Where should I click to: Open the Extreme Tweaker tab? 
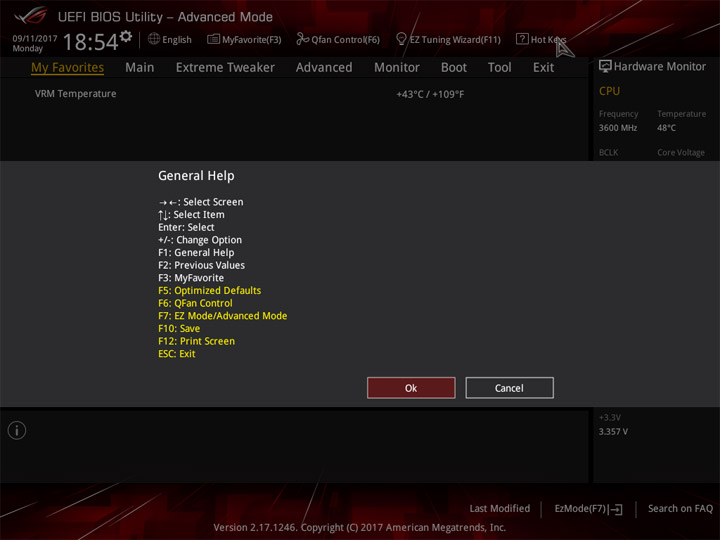225,68
